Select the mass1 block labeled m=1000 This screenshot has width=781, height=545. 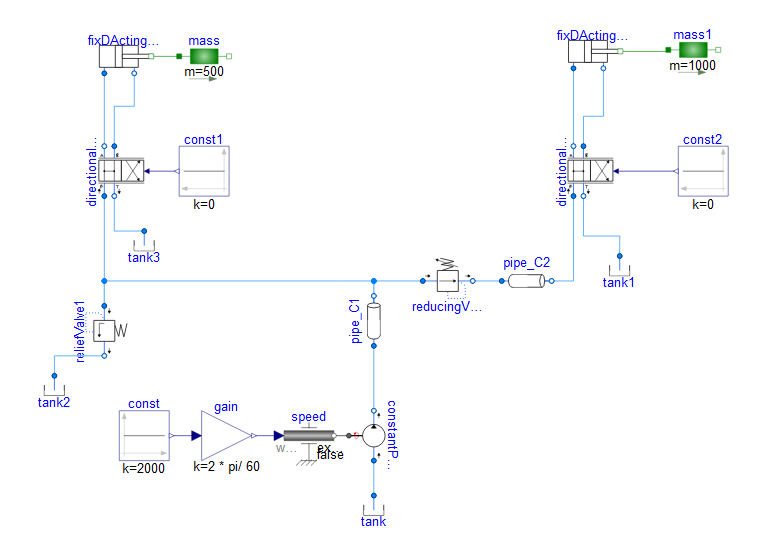coord(693,50)
